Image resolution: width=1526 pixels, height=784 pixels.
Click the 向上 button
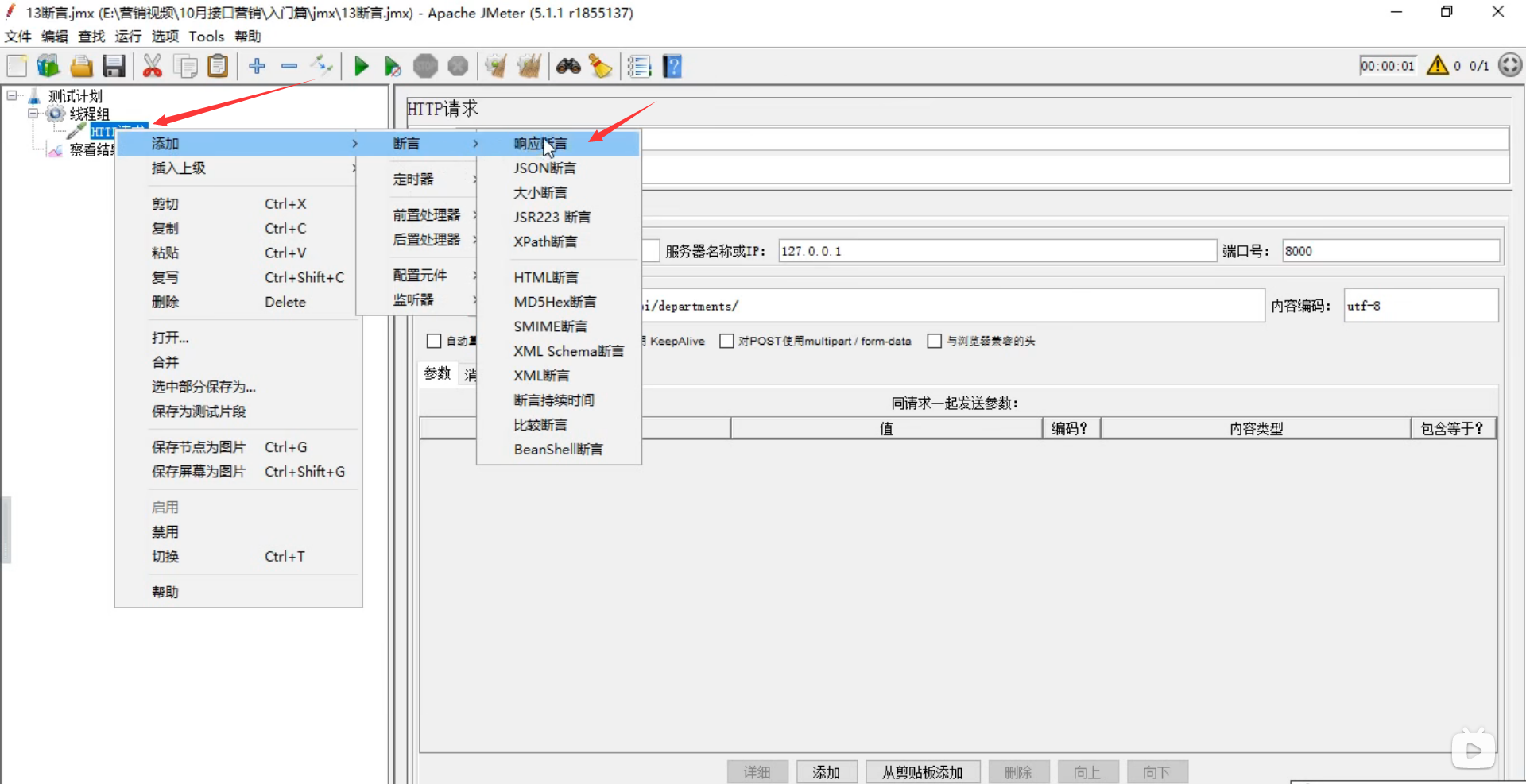point(1087,772)
